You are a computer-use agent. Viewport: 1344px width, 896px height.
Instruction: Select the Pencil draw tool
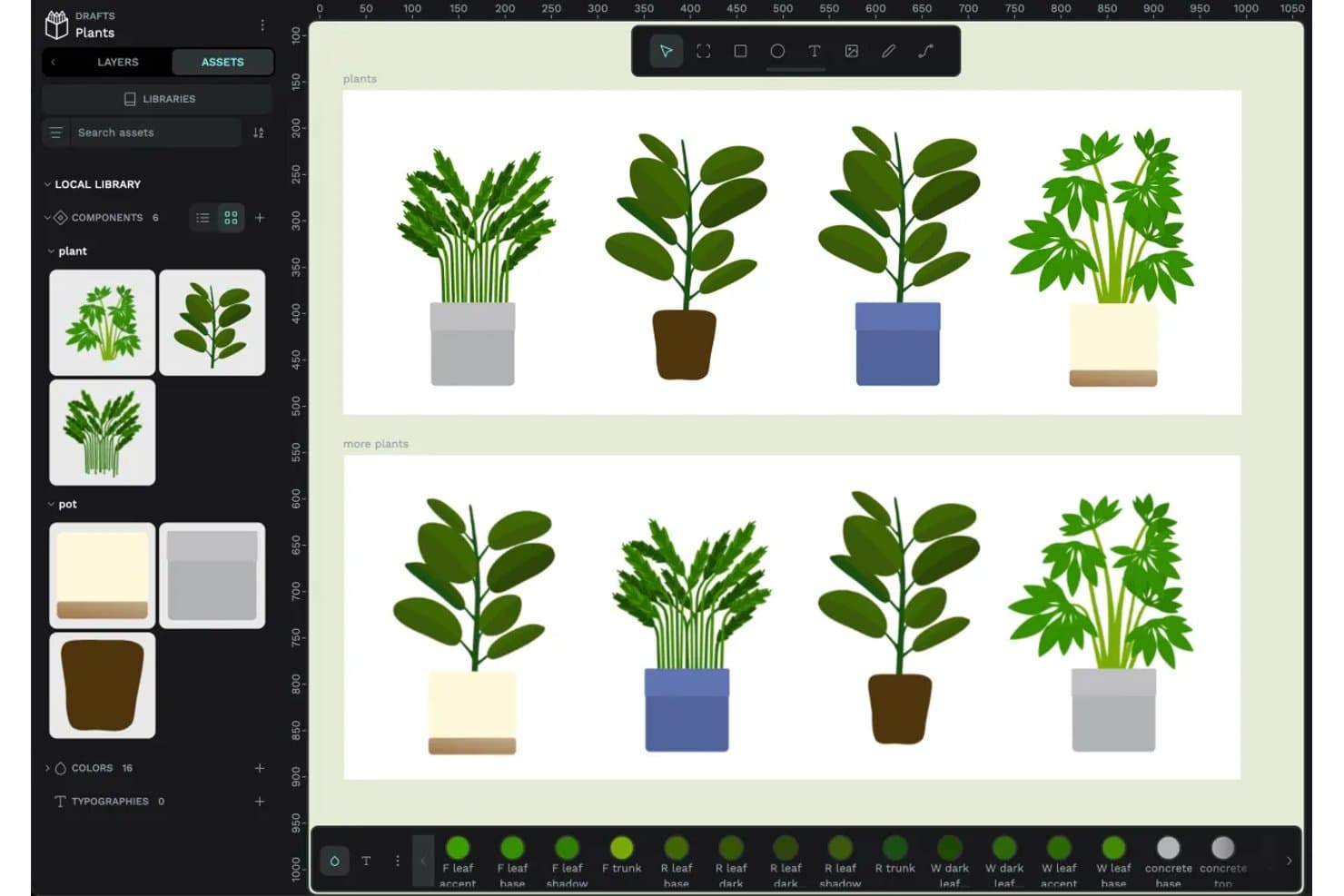[888, 51]
